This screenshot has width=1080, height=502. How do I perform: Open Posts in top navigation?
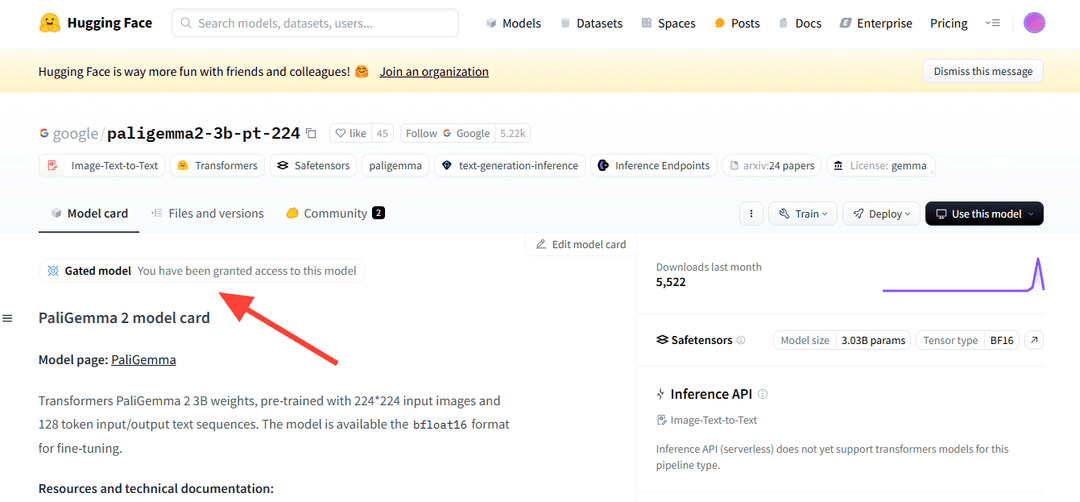737,23
